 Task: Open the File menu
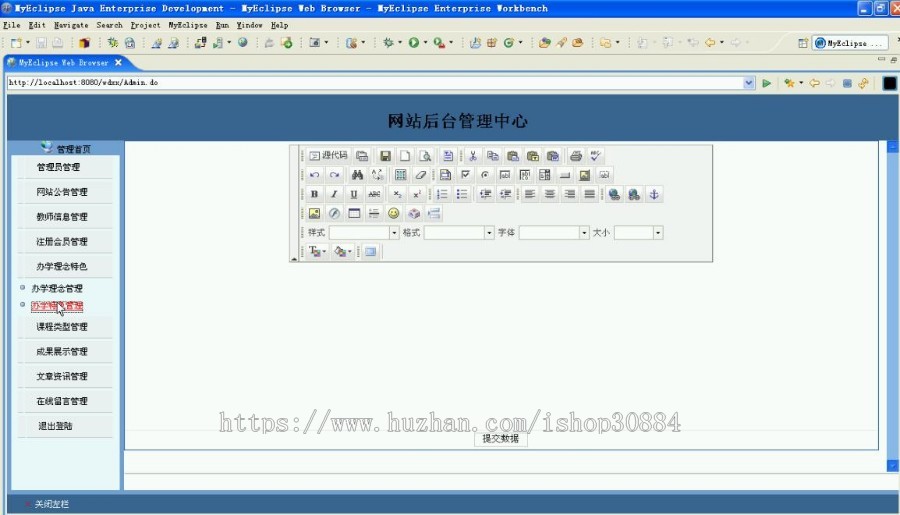point(11,25)
